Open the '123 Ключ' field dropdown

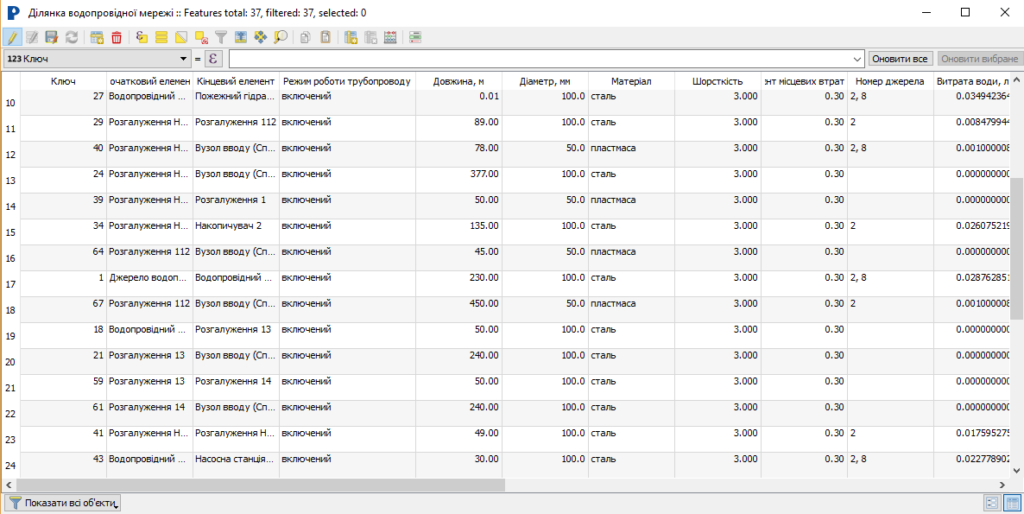[x=97, y=59]
